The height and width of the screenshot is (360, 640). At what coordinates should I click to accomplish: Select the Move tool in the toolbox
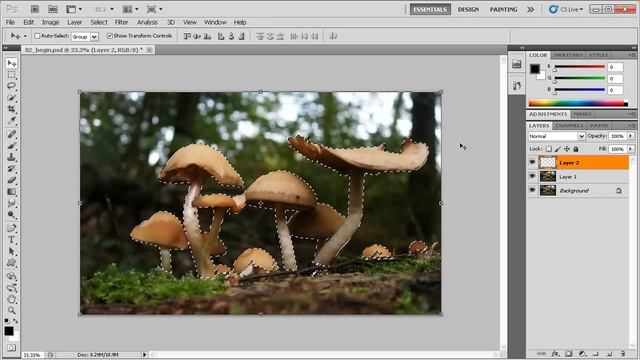click(11, 63)
